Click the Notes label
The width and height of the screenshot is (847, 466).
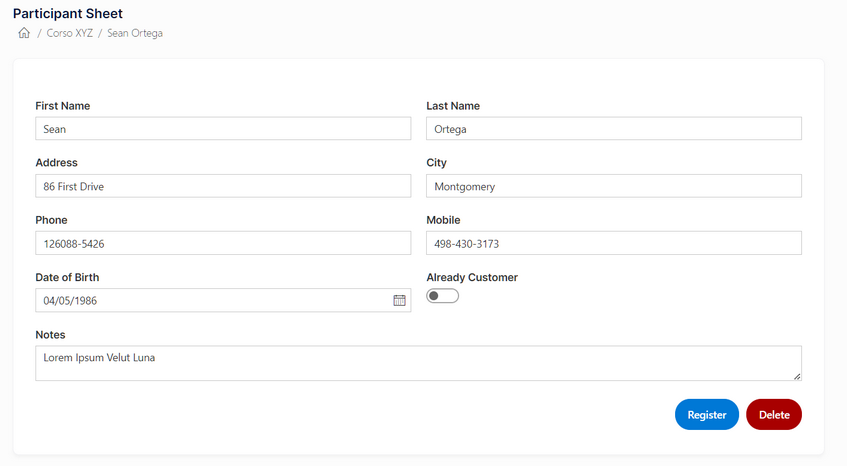click(50, 335)
